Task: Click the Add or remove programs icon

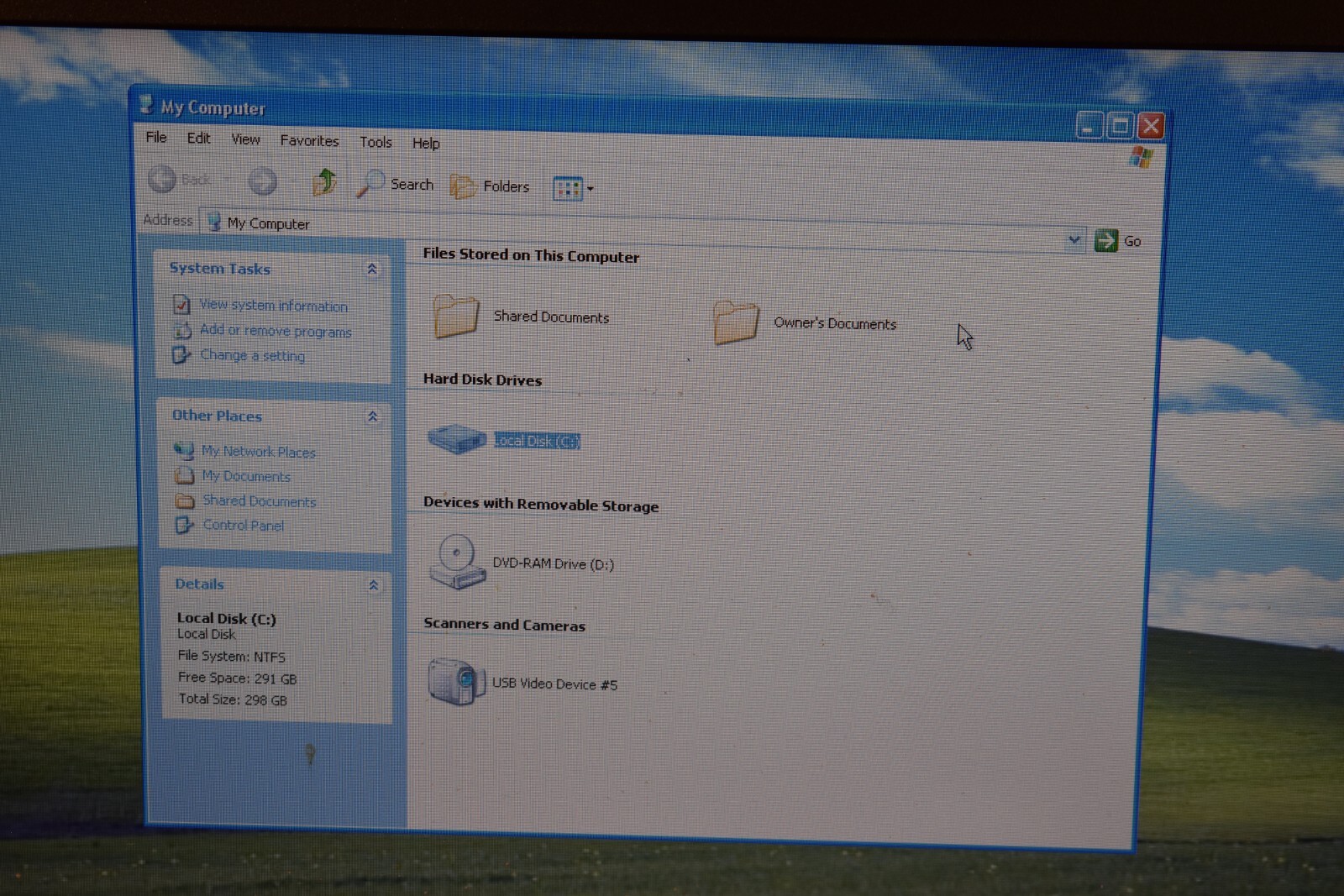Action: pos(182,330)
